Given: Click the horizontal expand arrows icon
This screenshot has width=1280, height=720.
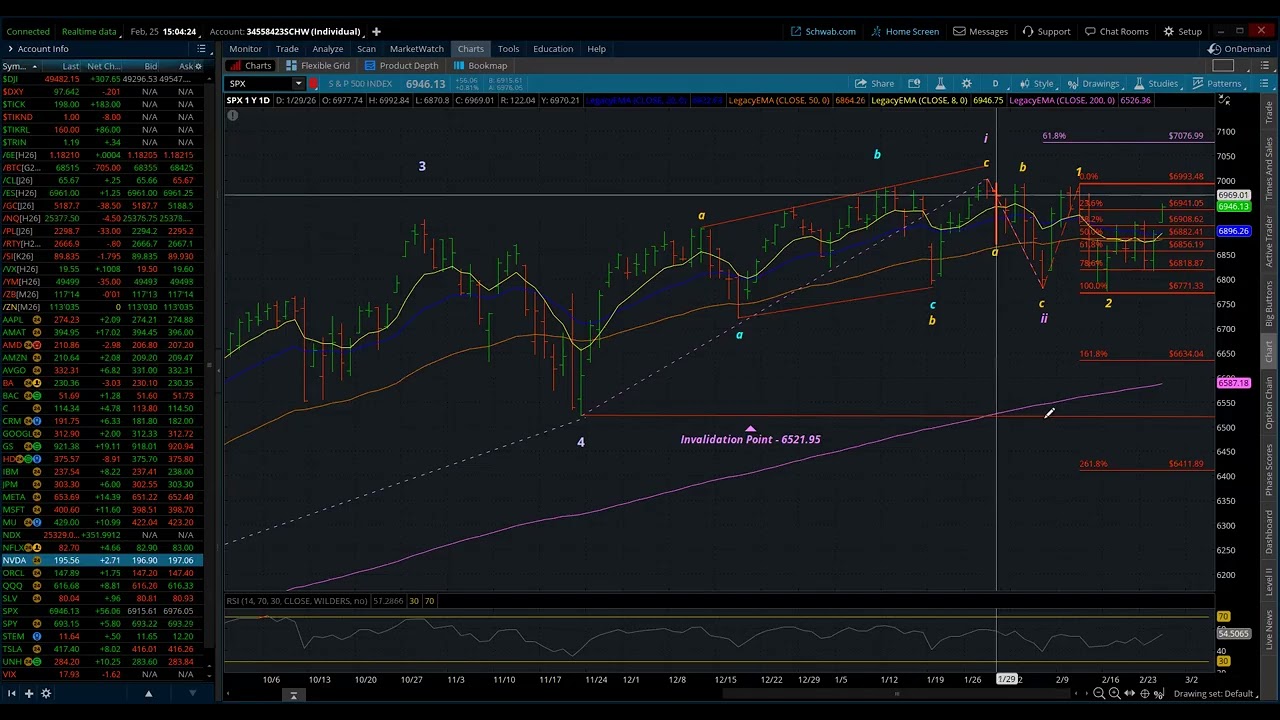Looking at the screenshot, I should [x=1129, y=694].
